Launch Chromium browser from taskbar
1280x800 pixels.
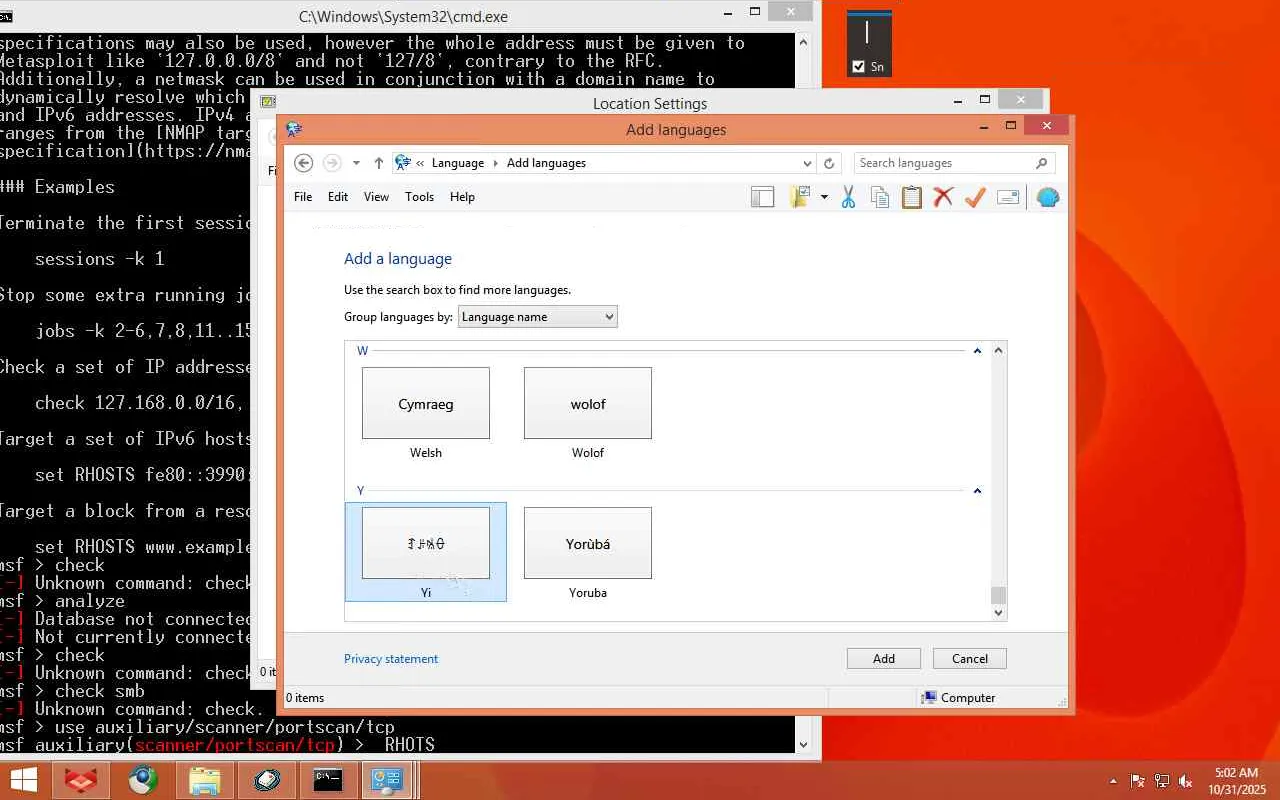click(143, 780)
